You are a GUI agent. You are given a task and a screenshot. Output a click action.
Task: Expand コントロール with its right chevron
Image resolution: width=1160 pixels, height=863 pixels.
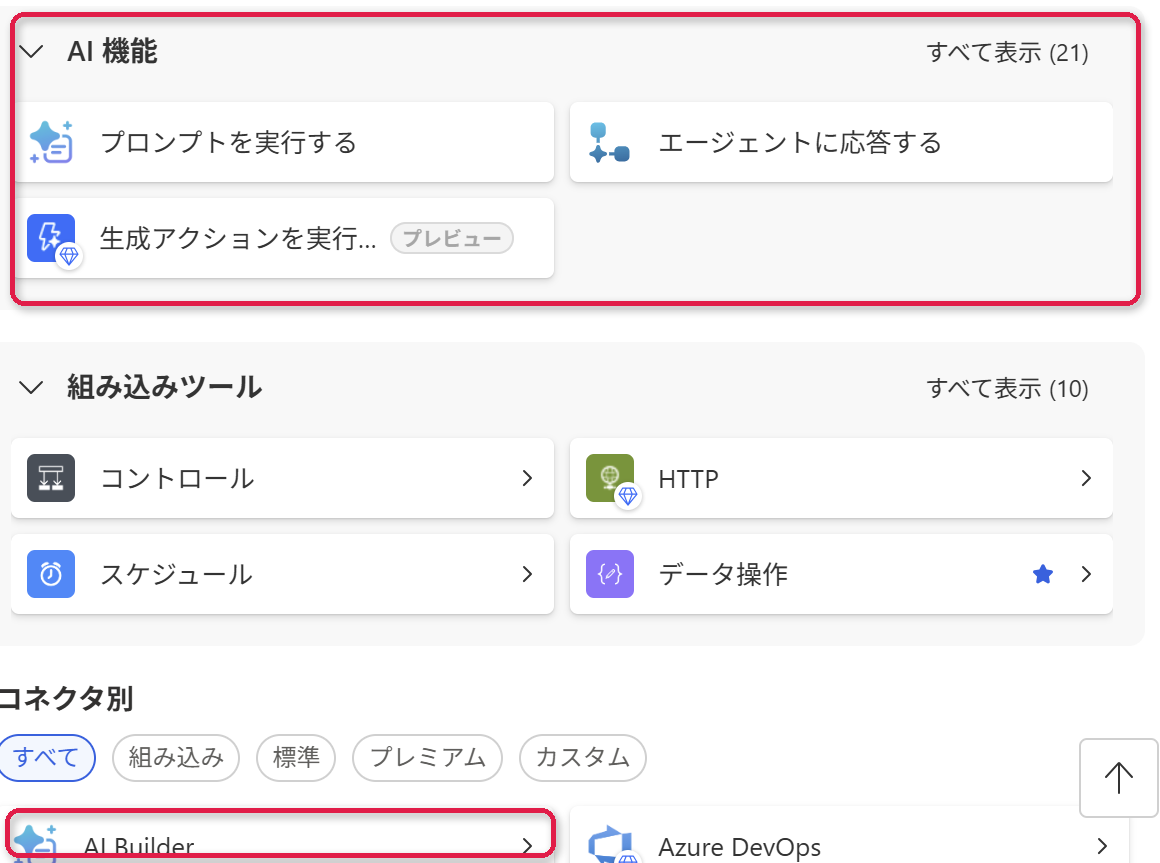point(527,478)
